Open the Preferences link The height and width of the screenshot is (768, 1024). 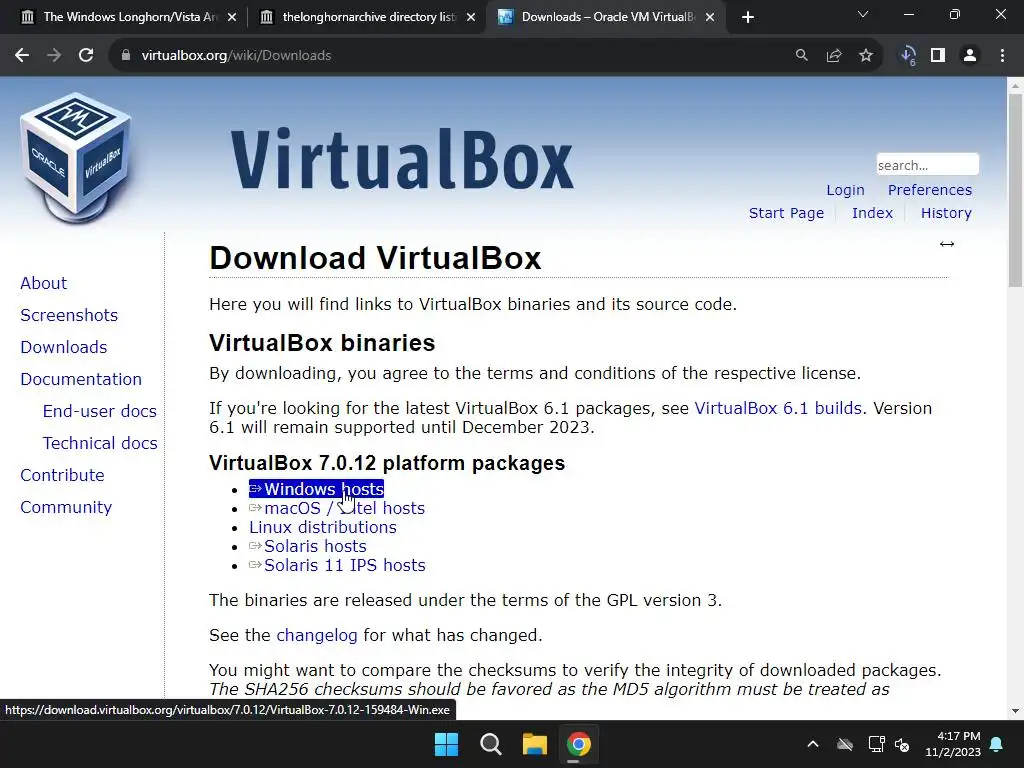[x=929, y=190]
